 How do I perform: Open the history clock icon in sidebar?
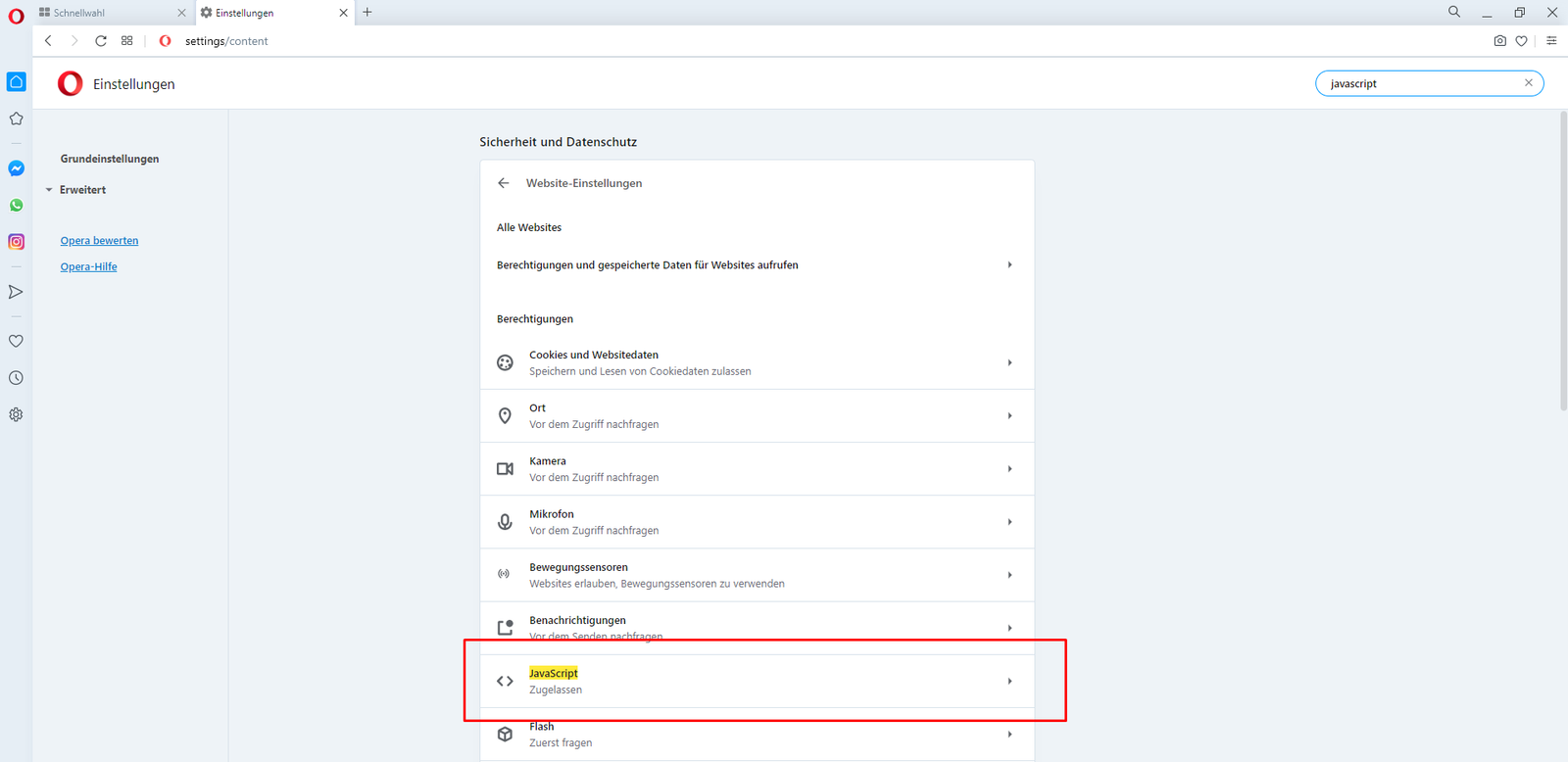16,378
